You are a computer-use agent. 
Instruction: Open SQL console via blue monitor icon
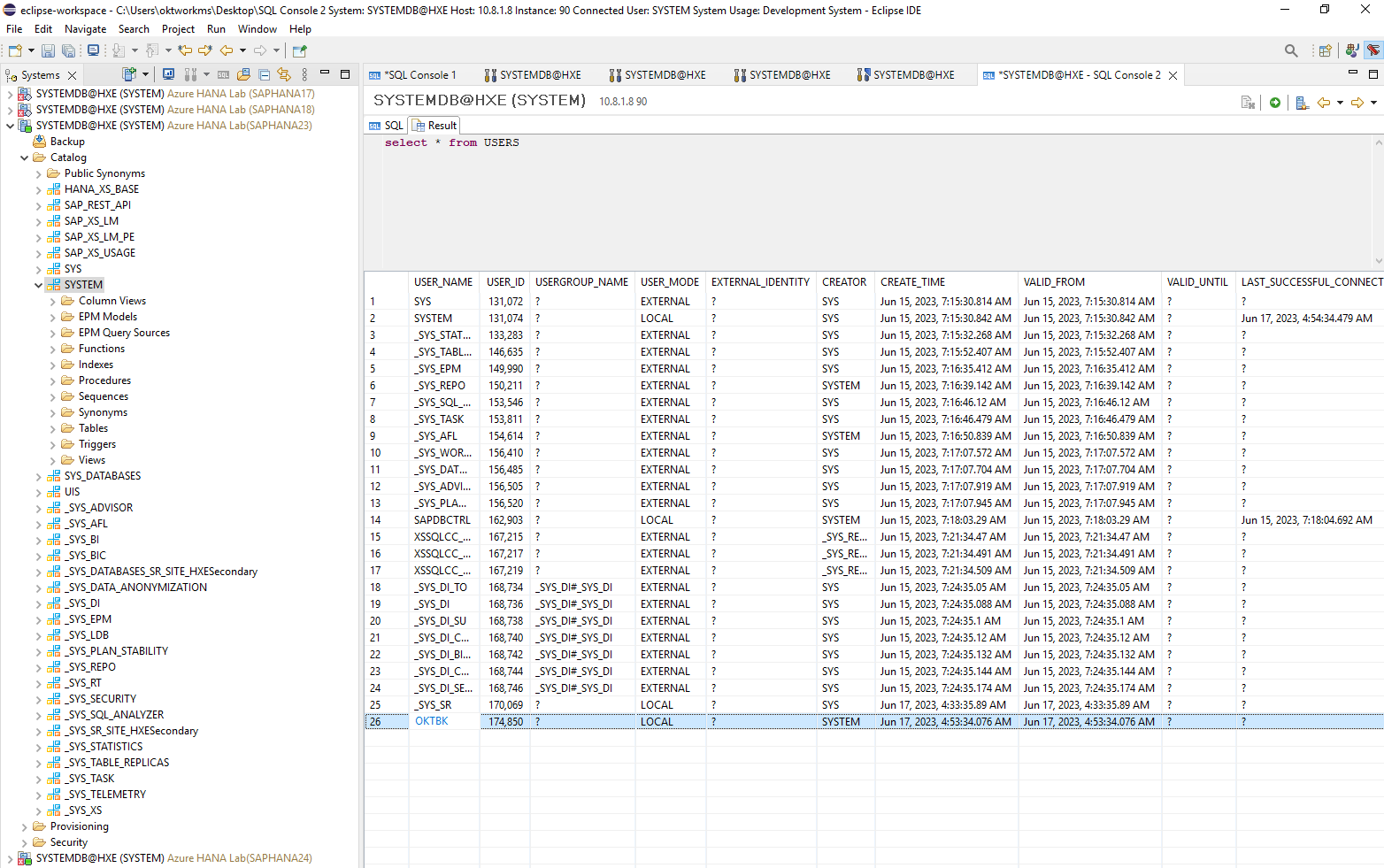pyautogui.click(x=93, y=51)
